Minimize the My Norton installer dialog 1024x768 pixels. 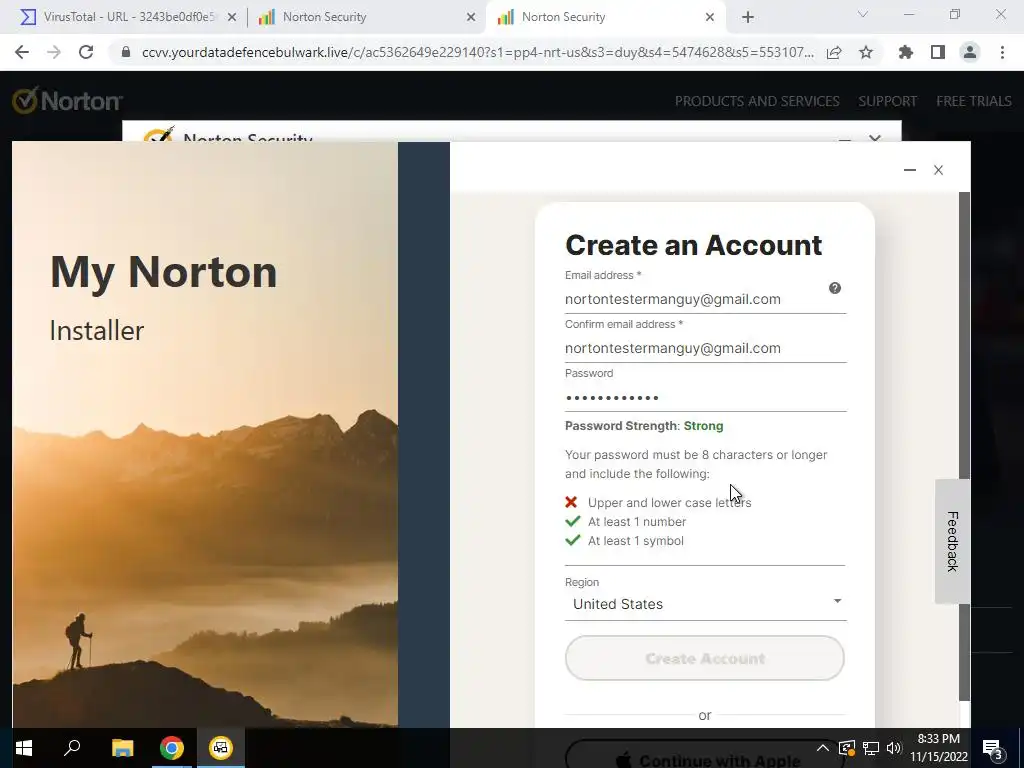click(x=910, y=170)
